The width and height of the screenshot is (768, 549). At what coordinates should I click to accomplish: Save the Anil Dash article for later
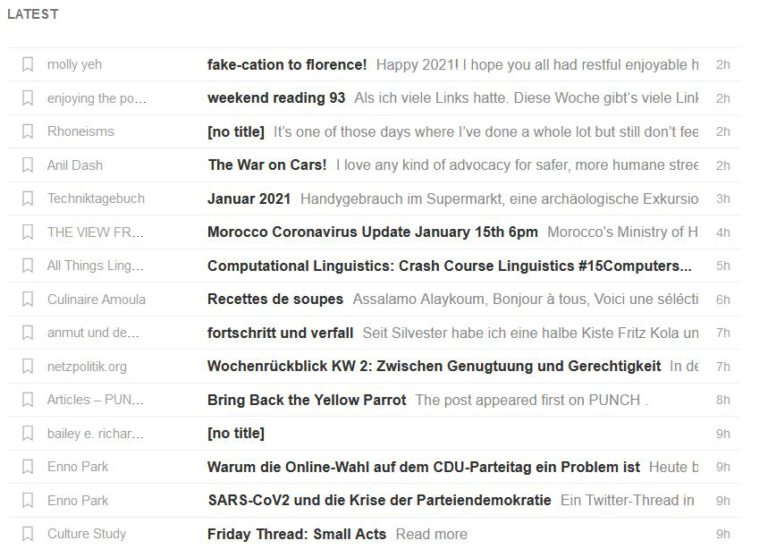[x=28, y=165]
